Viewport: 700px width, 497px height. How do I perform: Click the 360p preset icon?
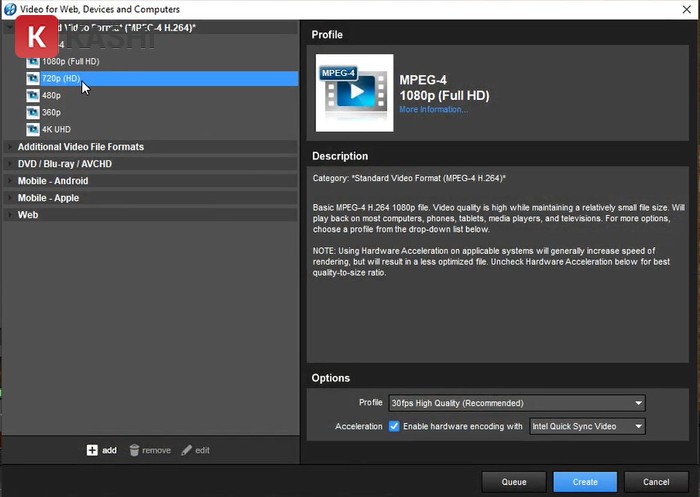tap(33, 113)
